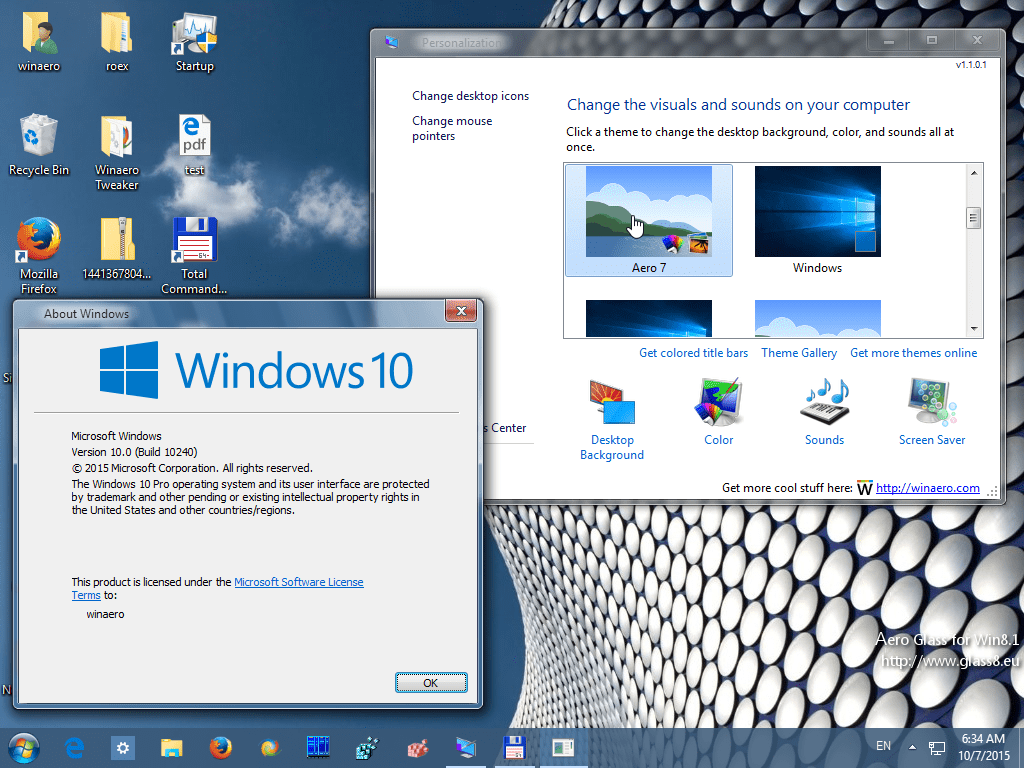Open File Explorer from the taskbar

pos(172,747)
